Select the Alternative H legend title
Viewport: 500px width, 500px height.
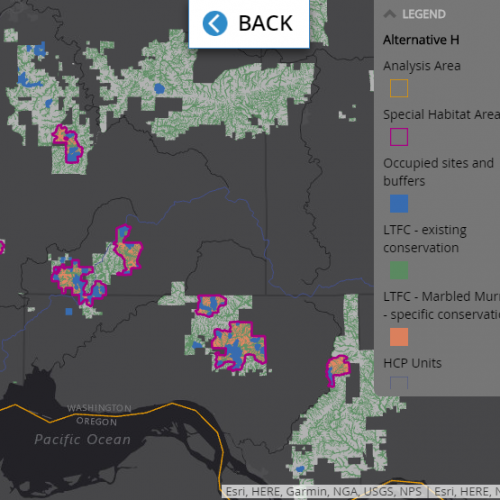click(421, 40)
